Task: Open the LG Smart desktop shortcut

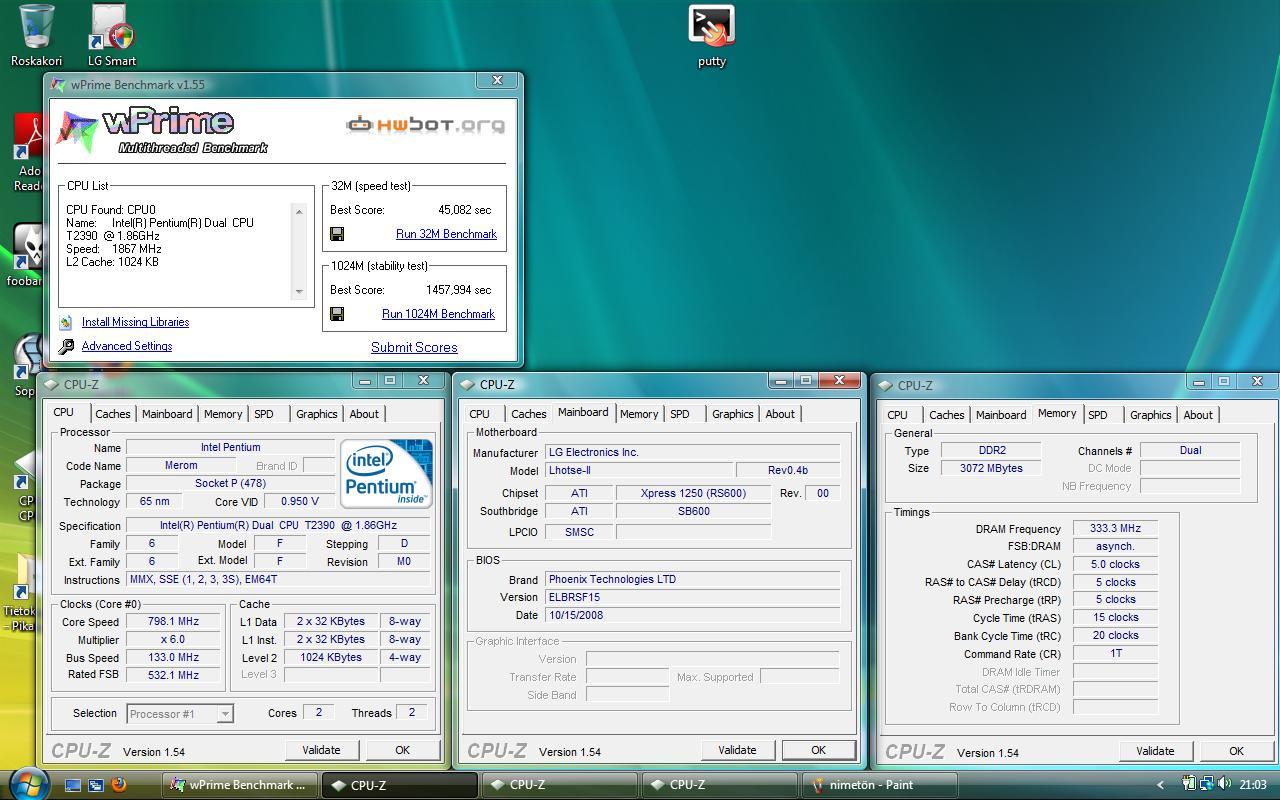Action: point(112,28)
